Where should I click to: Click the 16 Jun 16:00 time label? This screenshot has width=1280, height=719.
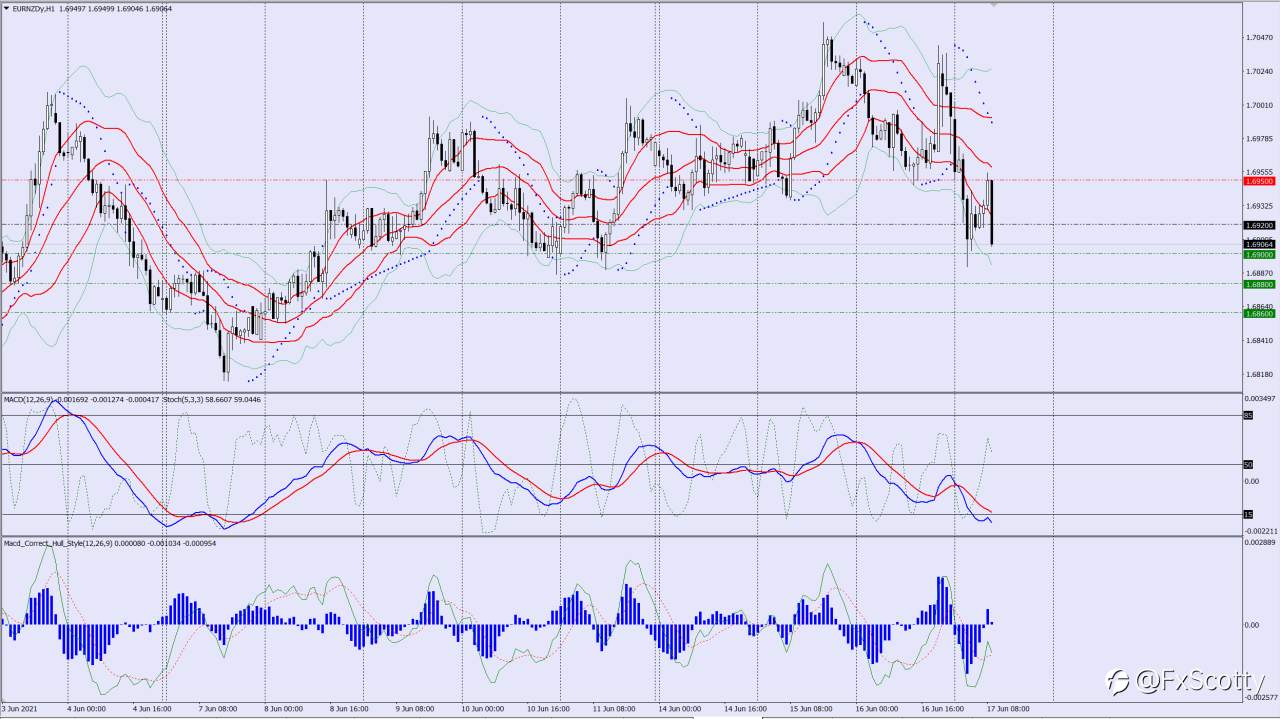click(x=943, y=709)
